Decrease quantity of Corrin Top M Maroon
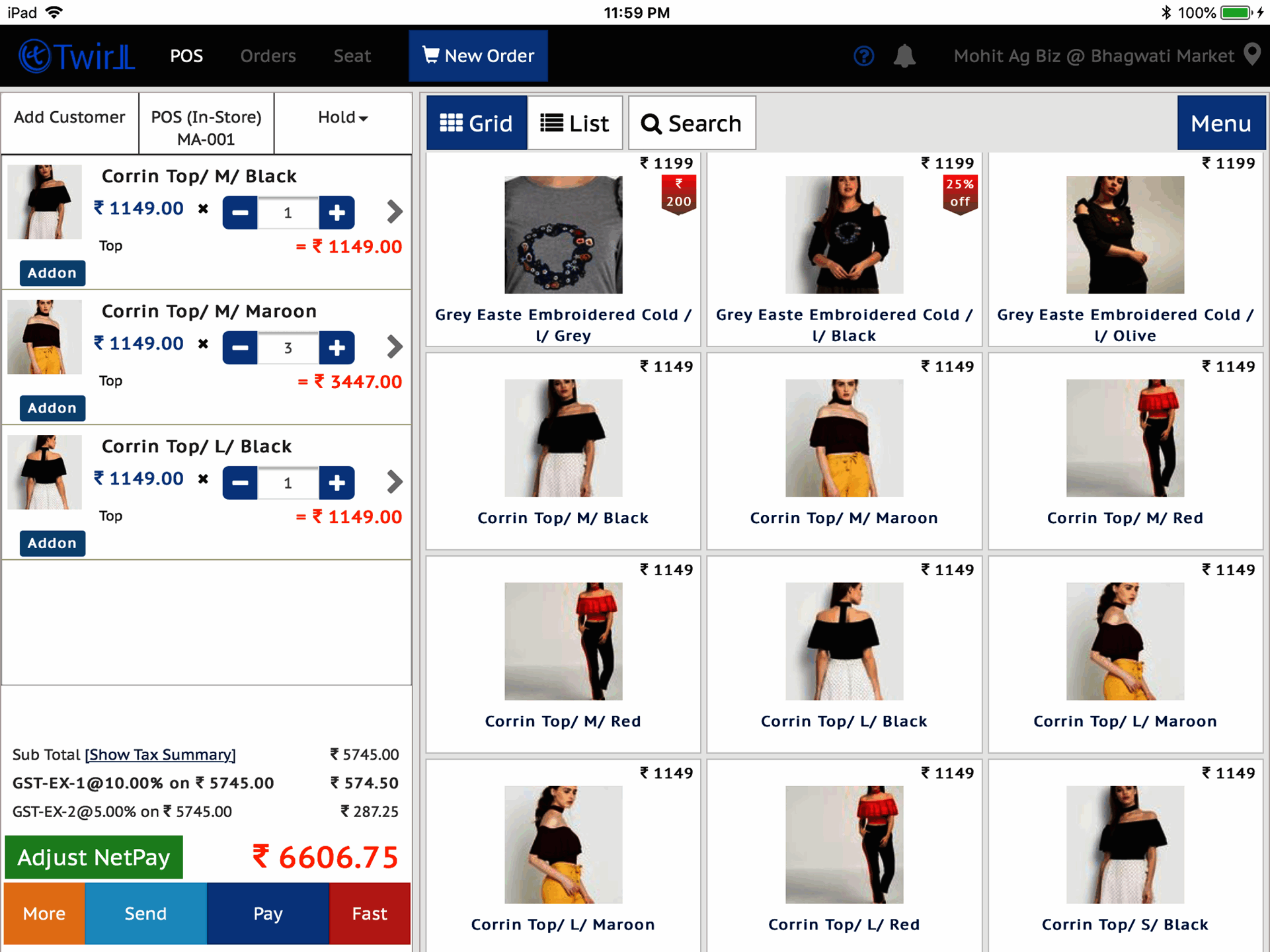Screen dimensions: 1270x952 click(x=240, y=348)
